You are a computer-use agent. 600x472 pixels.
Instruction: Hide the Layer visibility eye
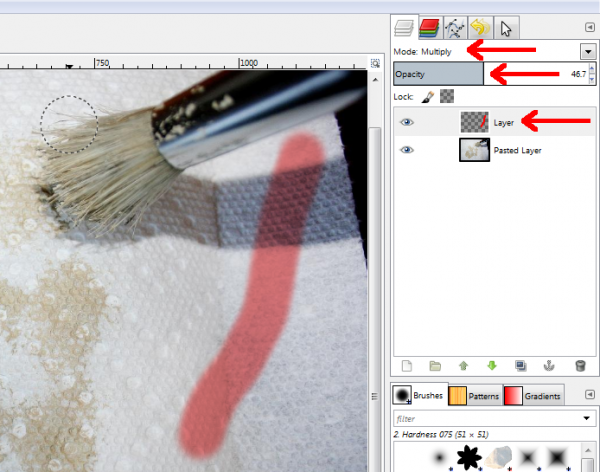pyautogui.click(x=407, y=122)
